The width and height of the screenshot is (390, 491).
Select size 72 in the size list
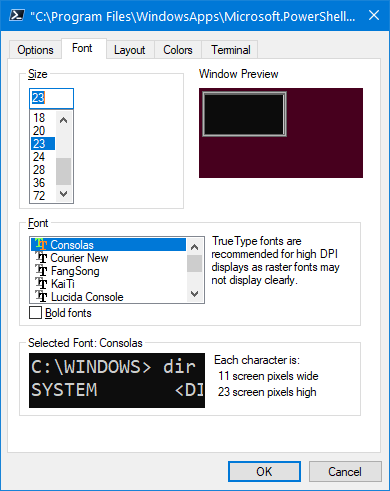tap(43, 196)
